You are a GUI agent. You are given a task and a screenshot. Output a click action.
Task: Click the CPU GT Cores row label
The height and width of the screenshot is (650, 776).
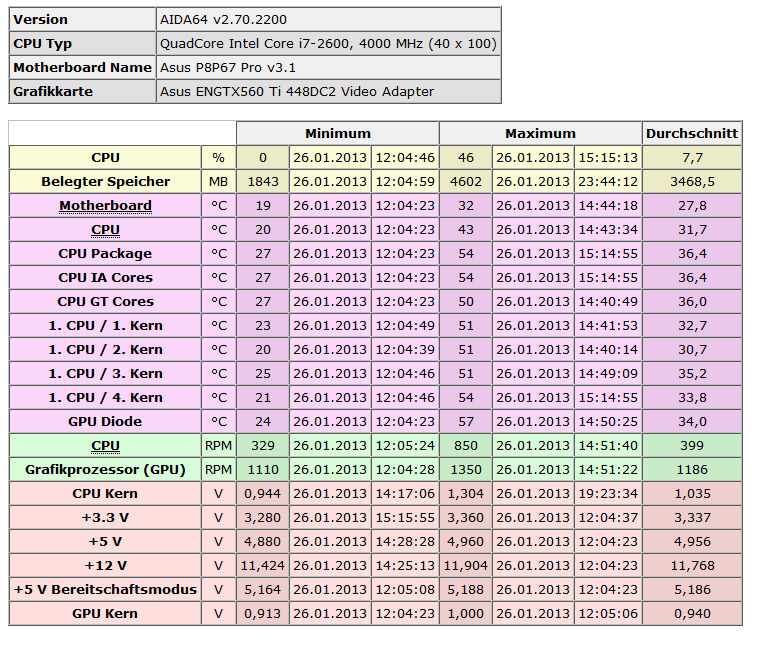tap(105, 301)
